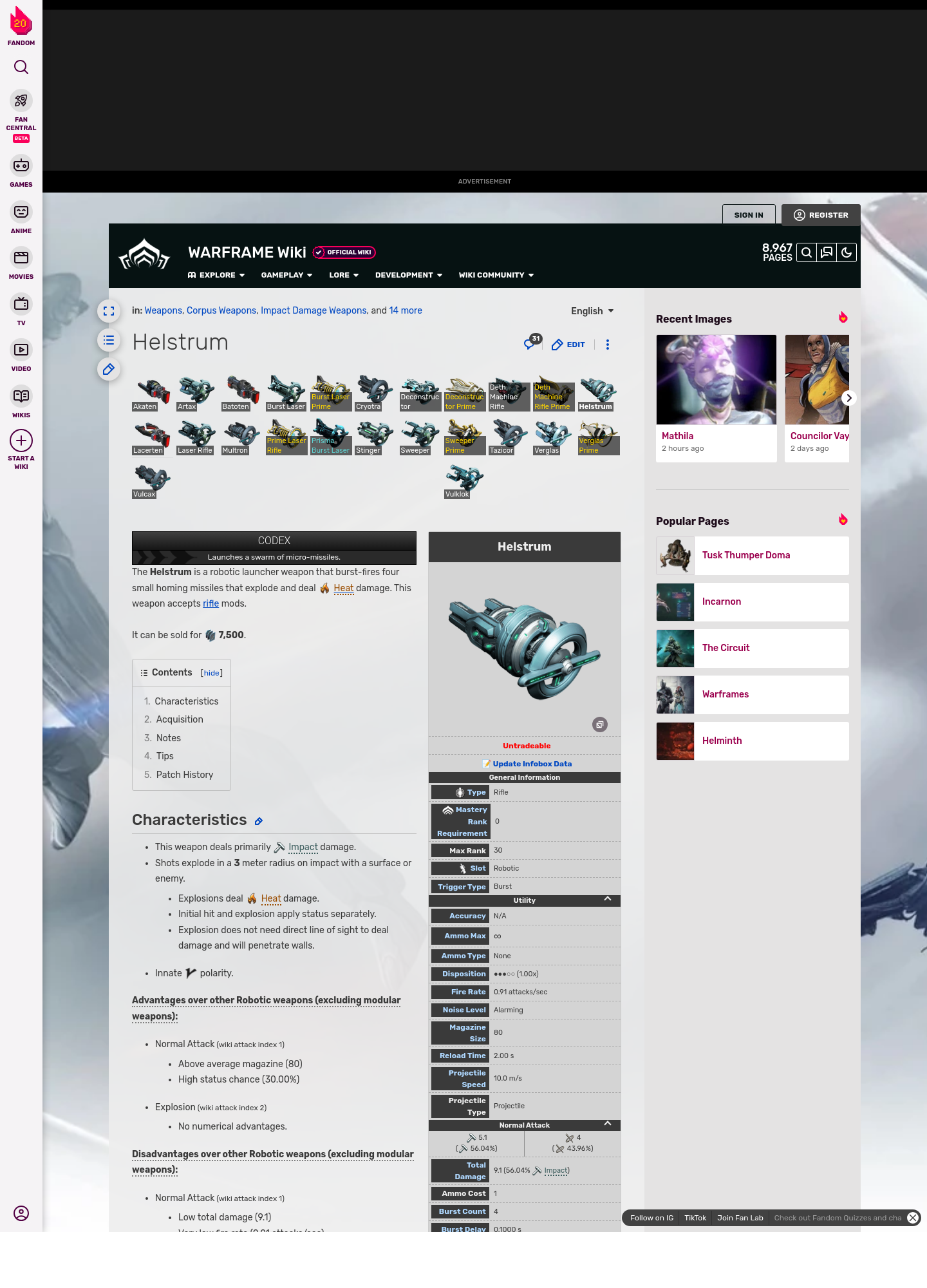The image size is (927, 1288).
Task: Advance Recent Images carousel with next arrow
Action: click(x=848, y=398)
